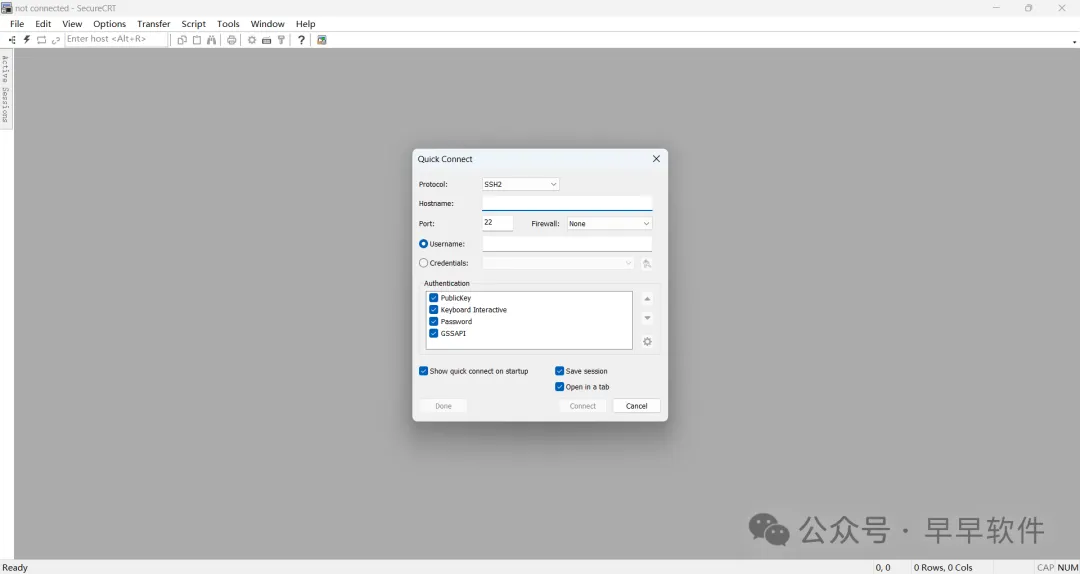Click the Copy toolbar icon
Screen dimensions: 1080x574
182,40
